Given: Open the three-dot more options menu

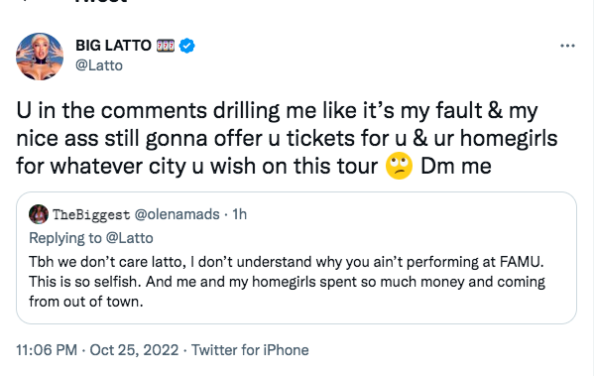Looking at the screenshot, I should tap(567, 46).
